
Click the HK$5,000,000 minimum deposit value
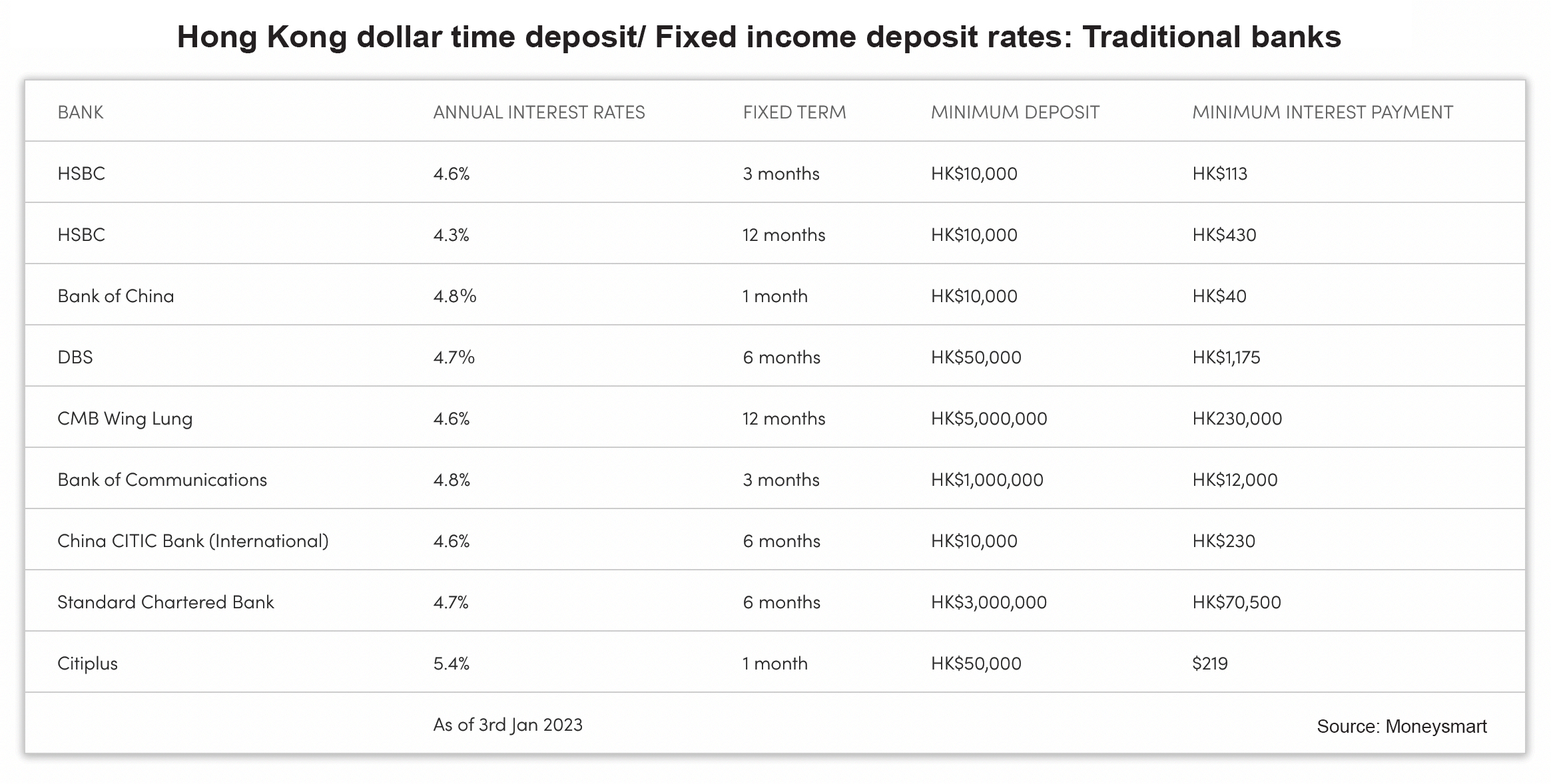989,419
